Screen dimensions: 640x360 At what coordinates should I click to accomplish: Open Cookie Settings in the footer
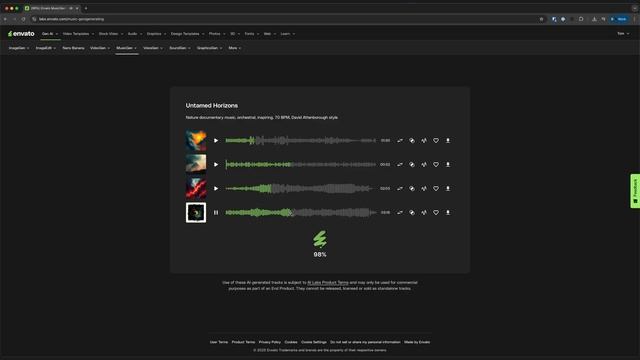314,342
